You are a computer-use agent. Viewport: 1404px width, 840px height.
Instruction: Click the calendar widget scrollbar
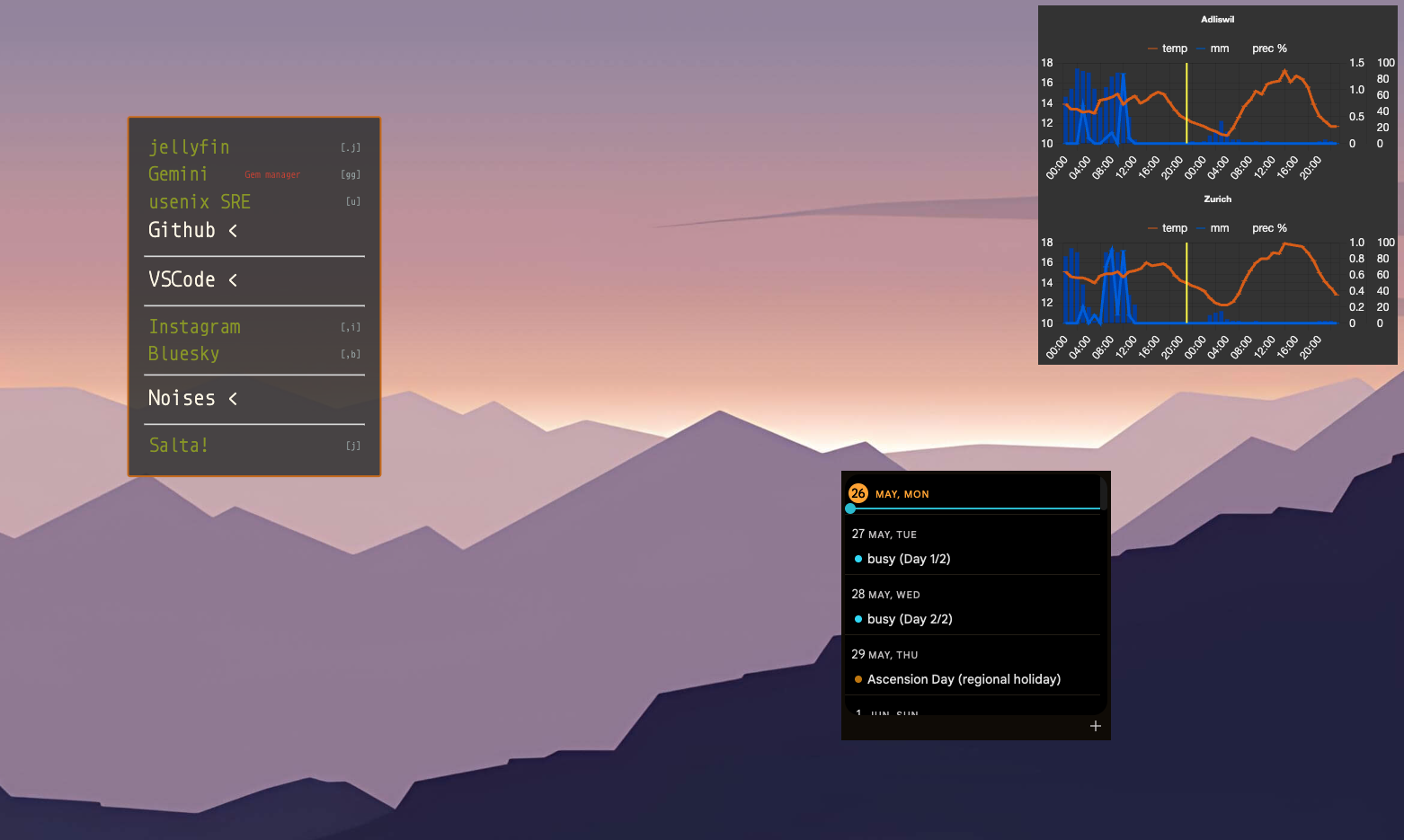point(1104,492)
